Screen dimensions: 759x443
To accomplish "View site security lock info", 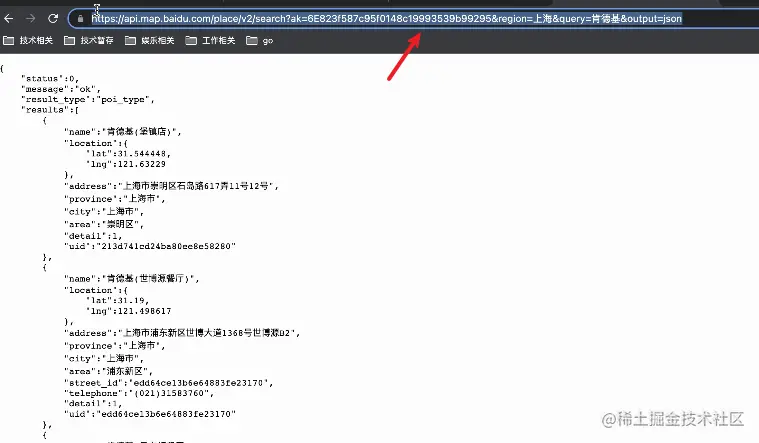I will (80, 19).
